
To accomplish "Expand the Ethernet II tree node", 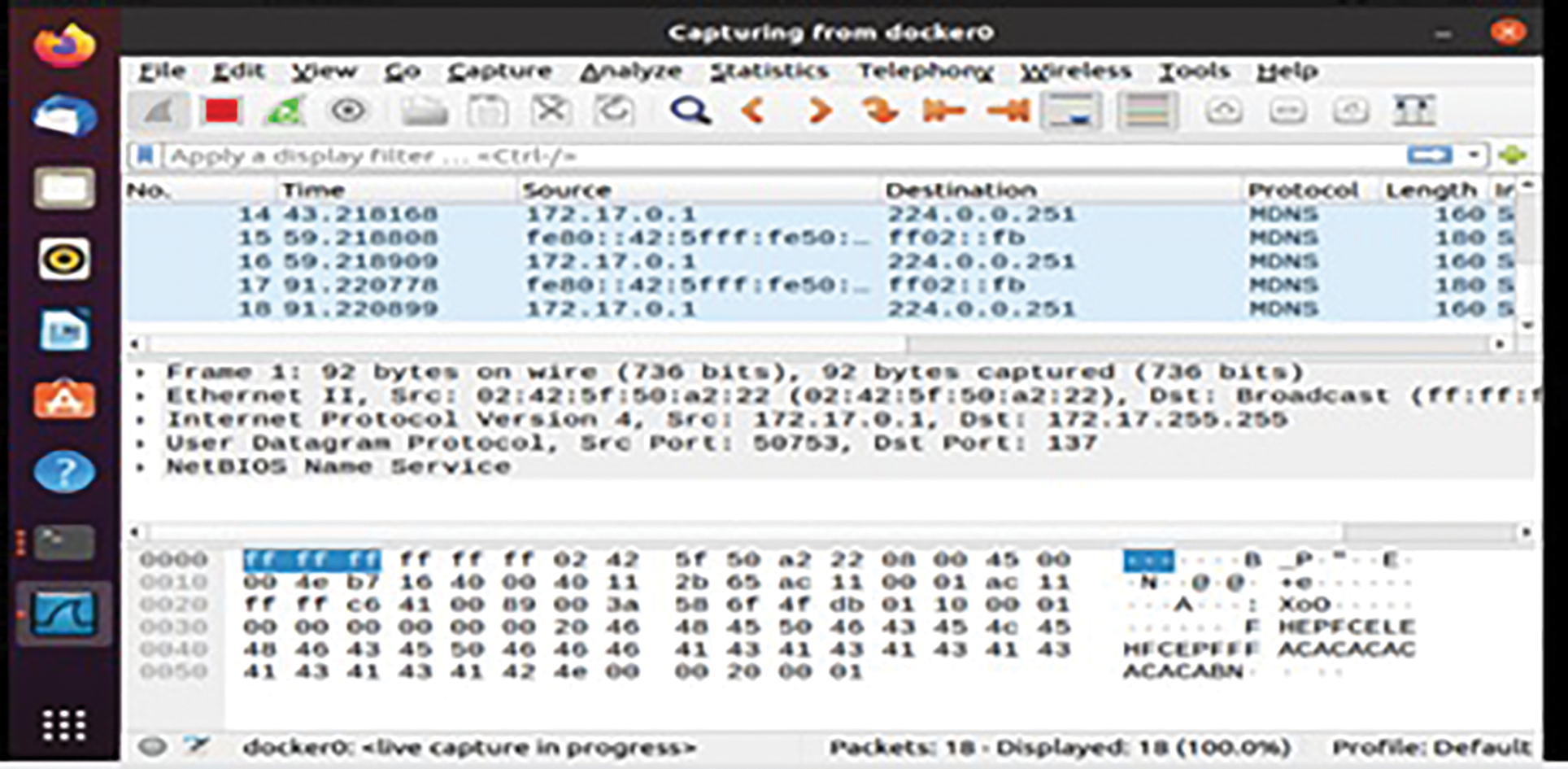I will [142, 396].
